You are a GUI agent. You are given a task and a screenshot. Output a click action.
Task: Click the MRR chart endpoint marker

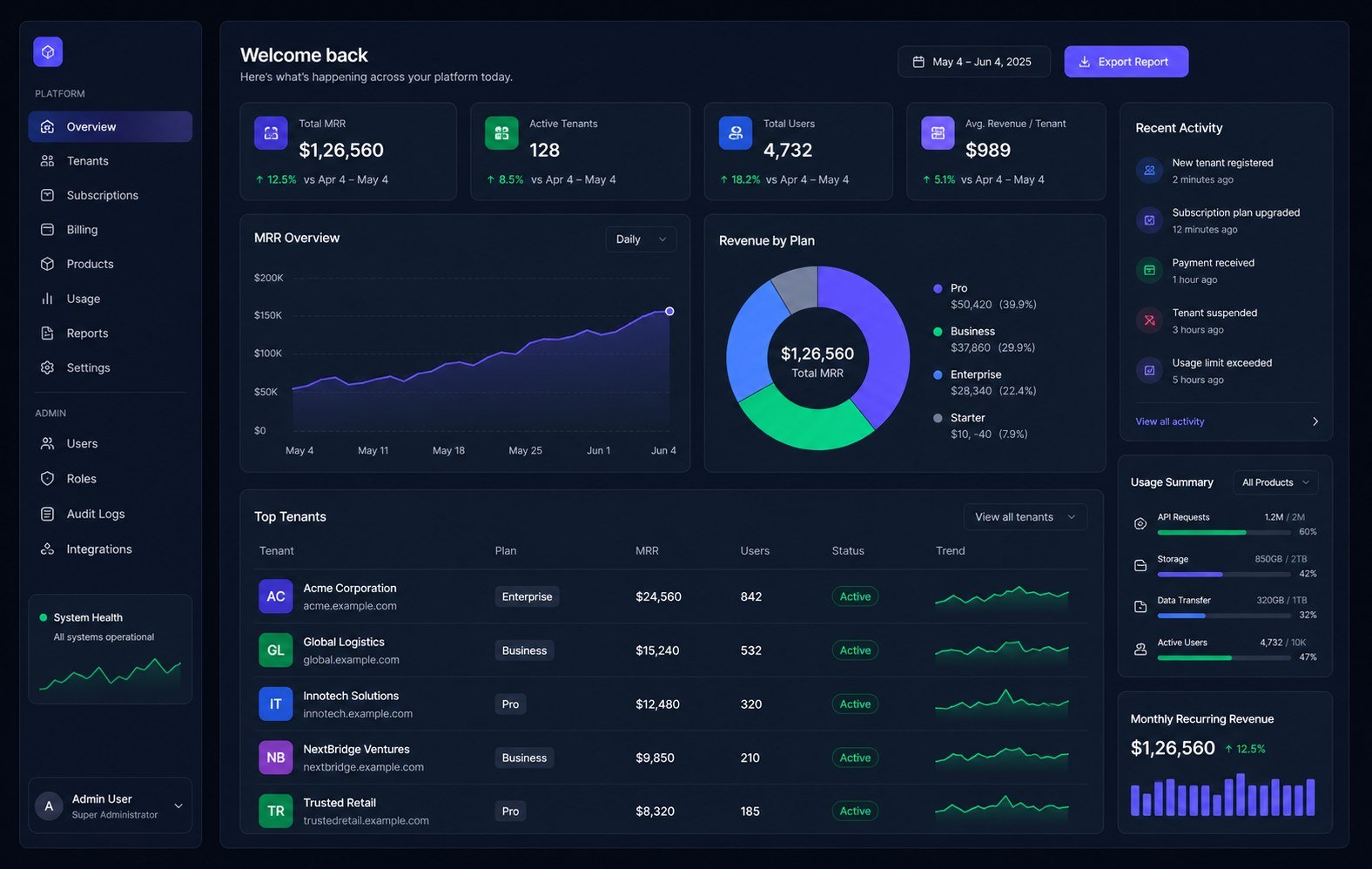point(669,311)
